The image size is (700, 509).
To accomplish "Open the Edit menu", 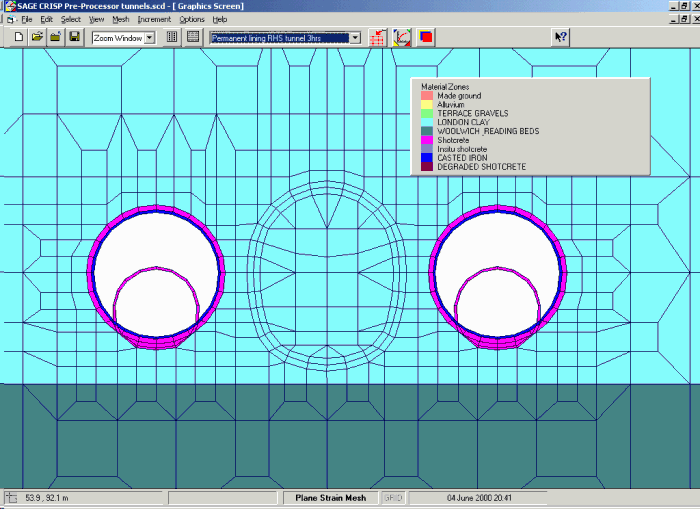I will pyautogui.click(x=46, y=20).
